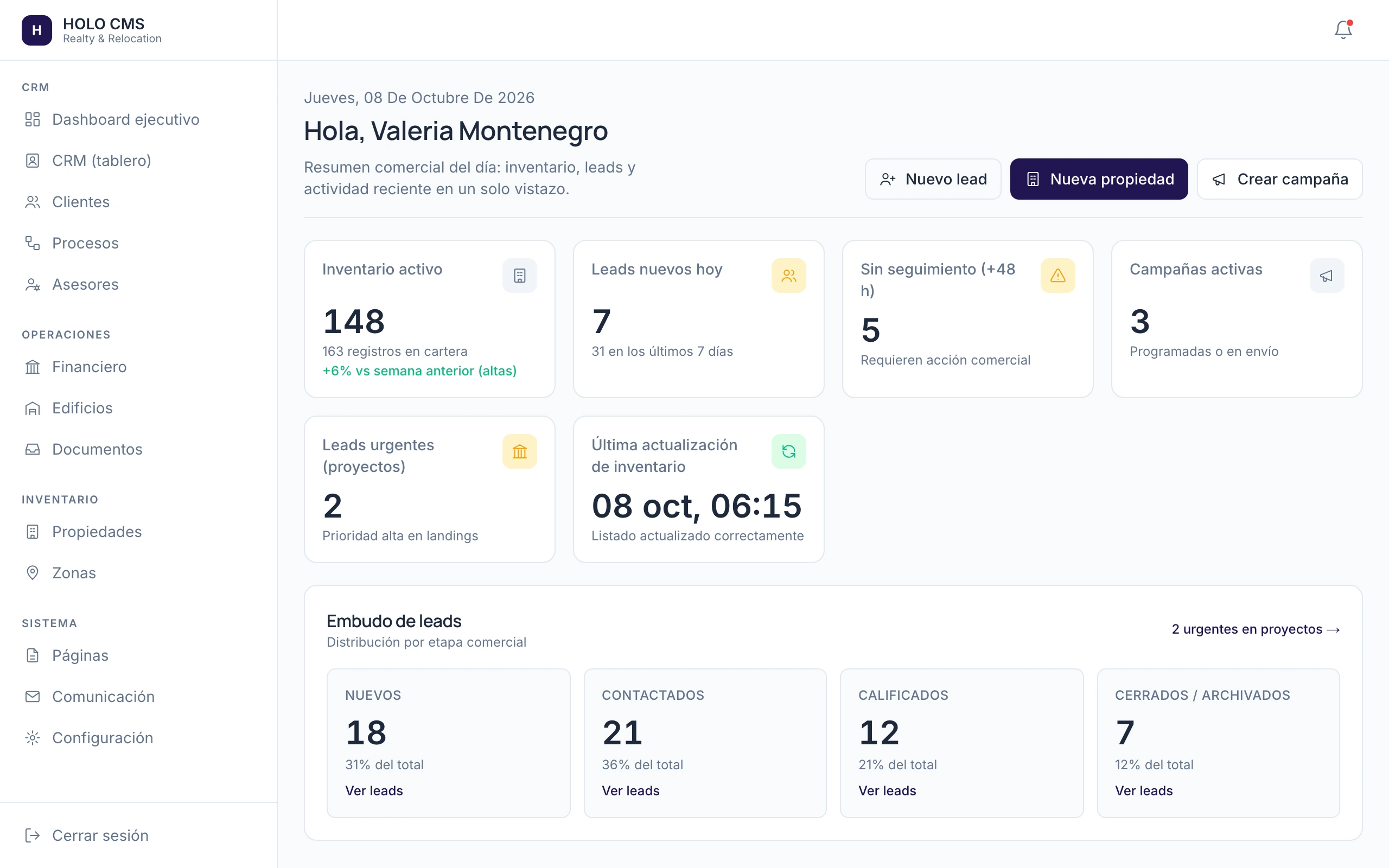This screenshot has height=868, width=1389.
Task: Click the Clientes users icon in sidebar
Action: click(33, 202)
